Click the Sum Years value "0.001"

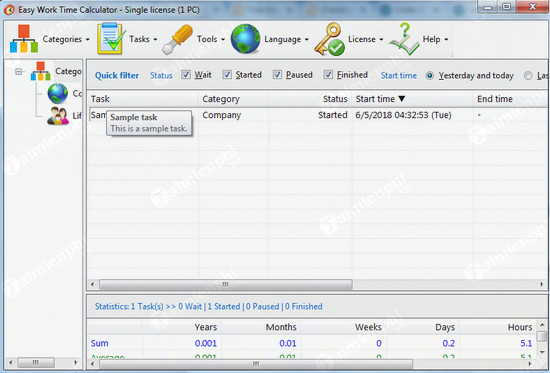tap(206, 343)
